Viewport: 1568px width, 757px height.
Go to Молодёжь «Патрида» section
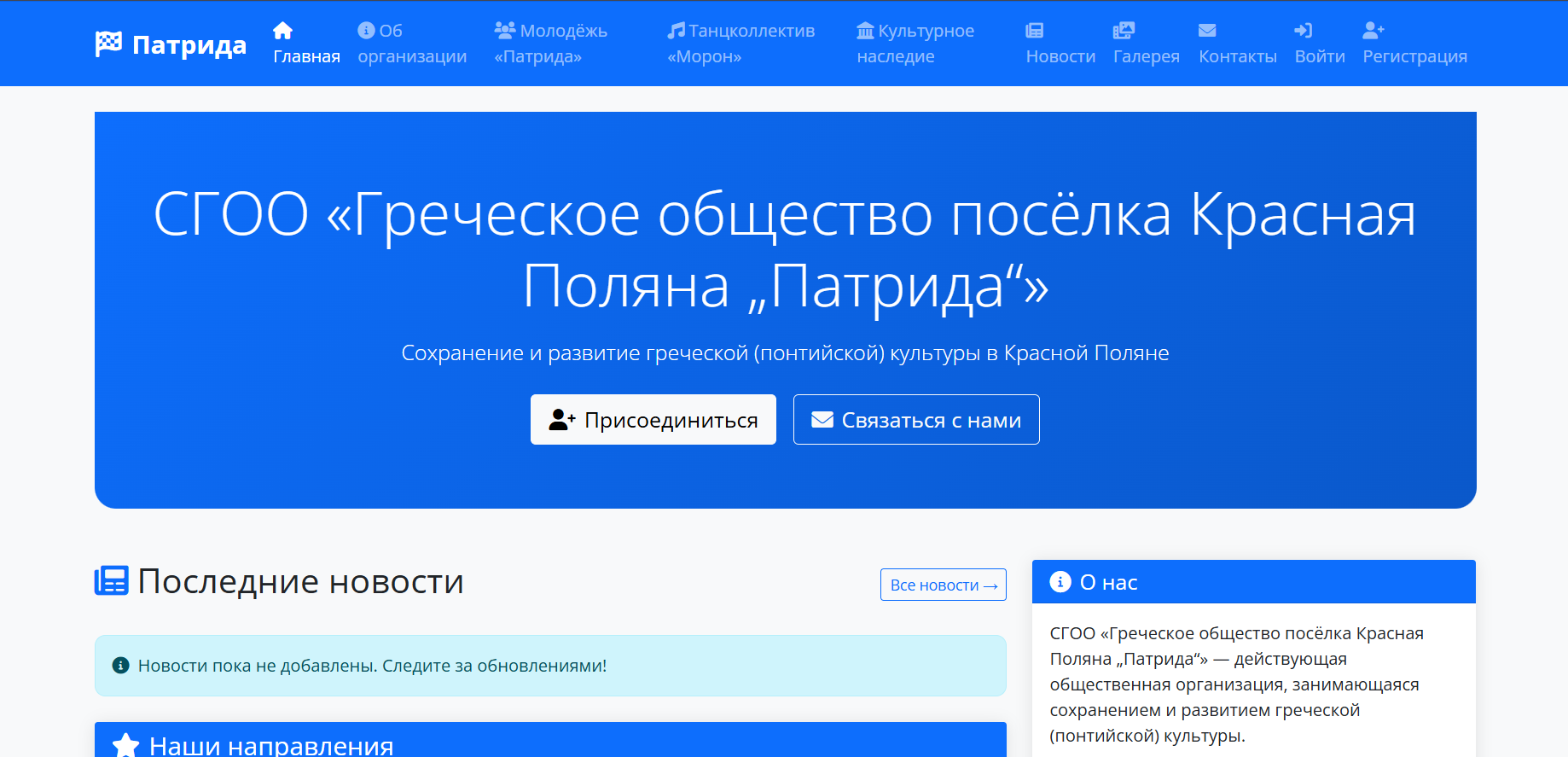(551, 44)
